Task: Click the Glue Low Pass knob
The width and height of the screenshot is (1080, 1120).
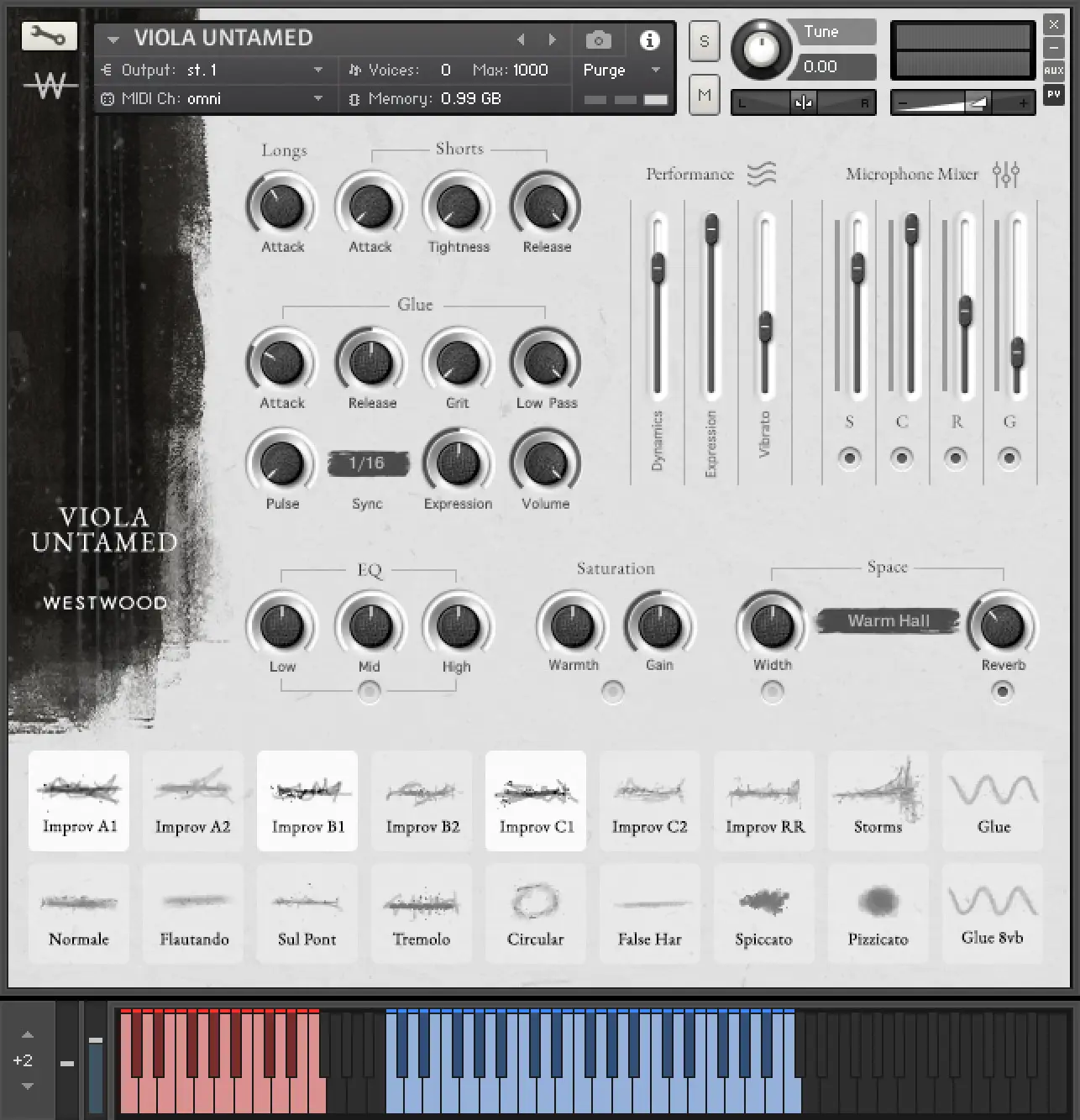Action: click(546, 363)
